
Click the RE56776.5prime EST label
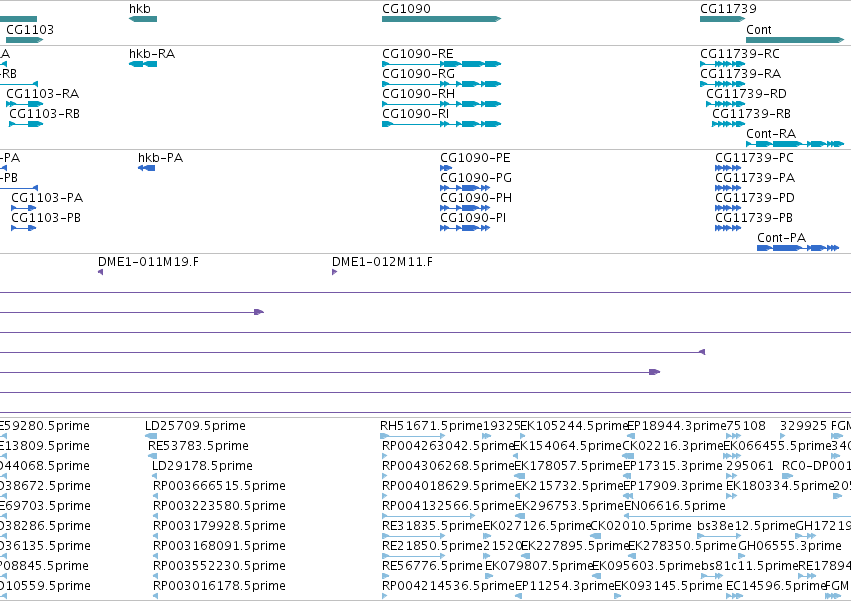click(432, 566)
